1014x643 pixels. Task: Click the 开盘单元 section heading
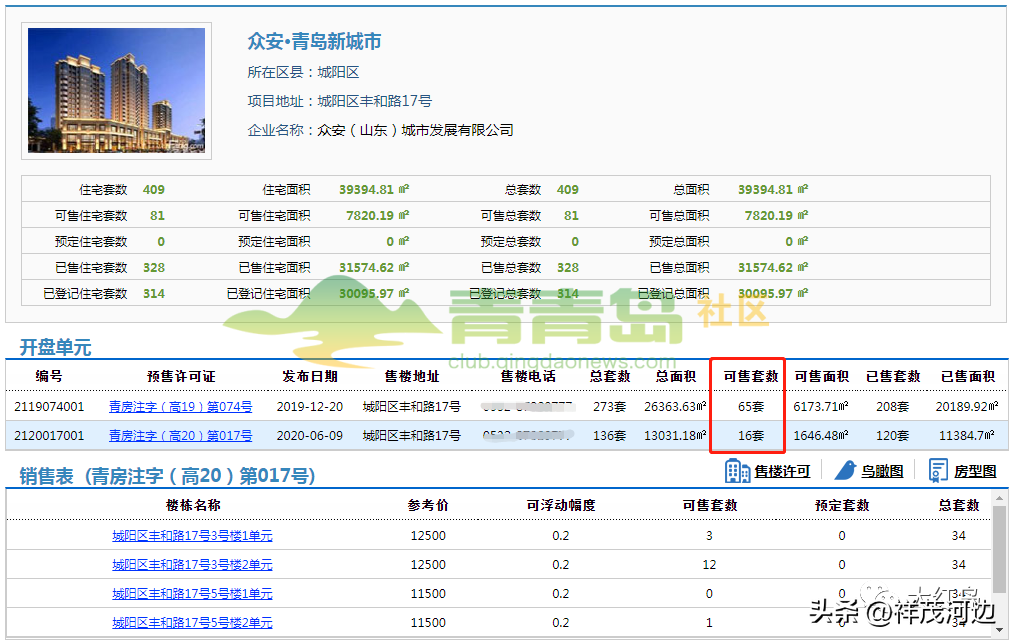click(x=56, y=347)
